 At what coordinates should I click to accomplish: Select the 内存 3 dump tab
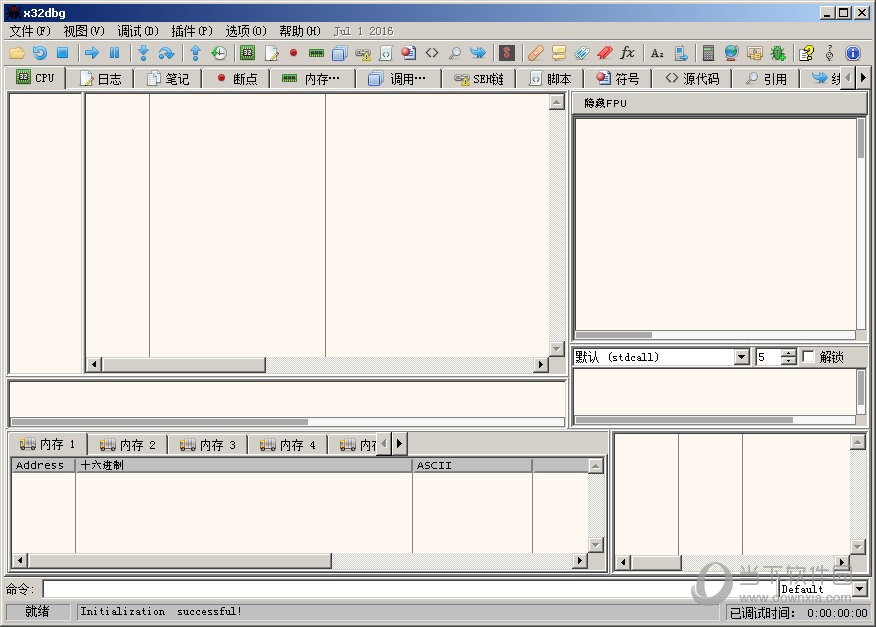tap(207, 445)
